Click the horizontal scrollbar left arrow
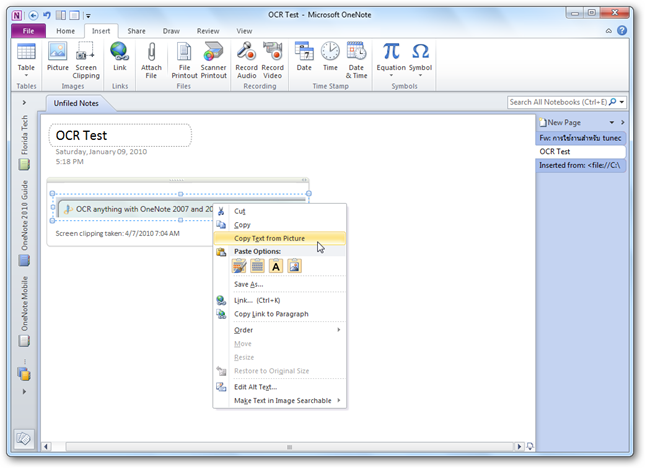Screen dimensions: 645x468 tap(46, 447)
